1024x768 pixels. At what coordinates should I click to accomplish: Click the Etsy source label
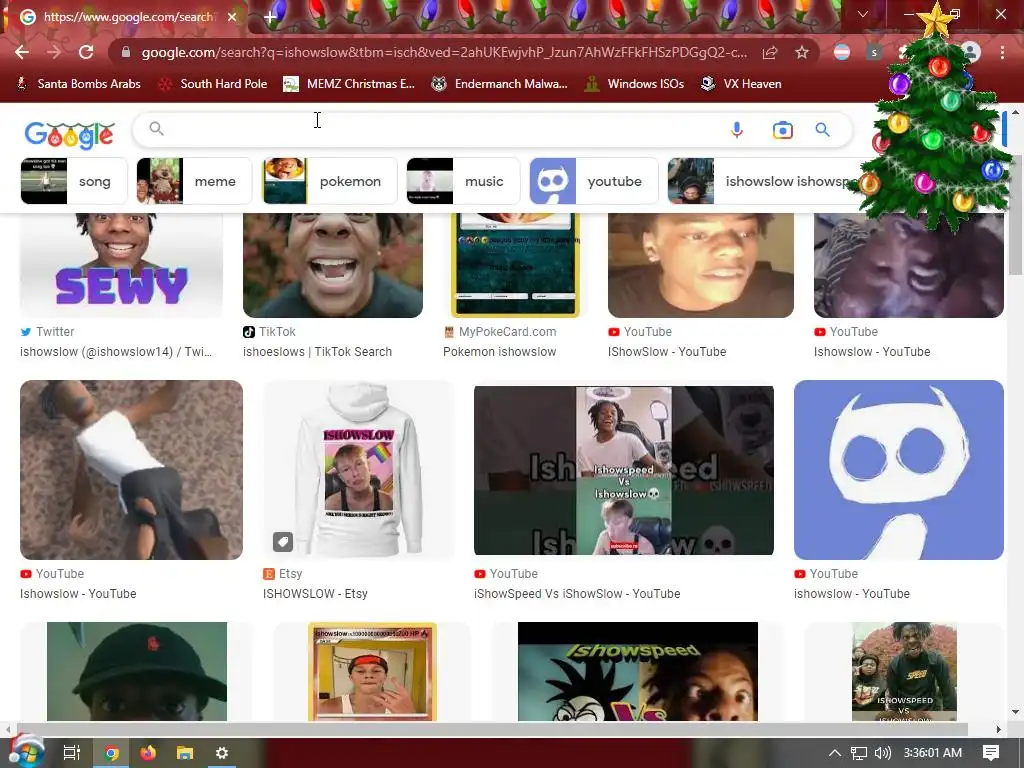pyautogui.click(x=290, y=573)
